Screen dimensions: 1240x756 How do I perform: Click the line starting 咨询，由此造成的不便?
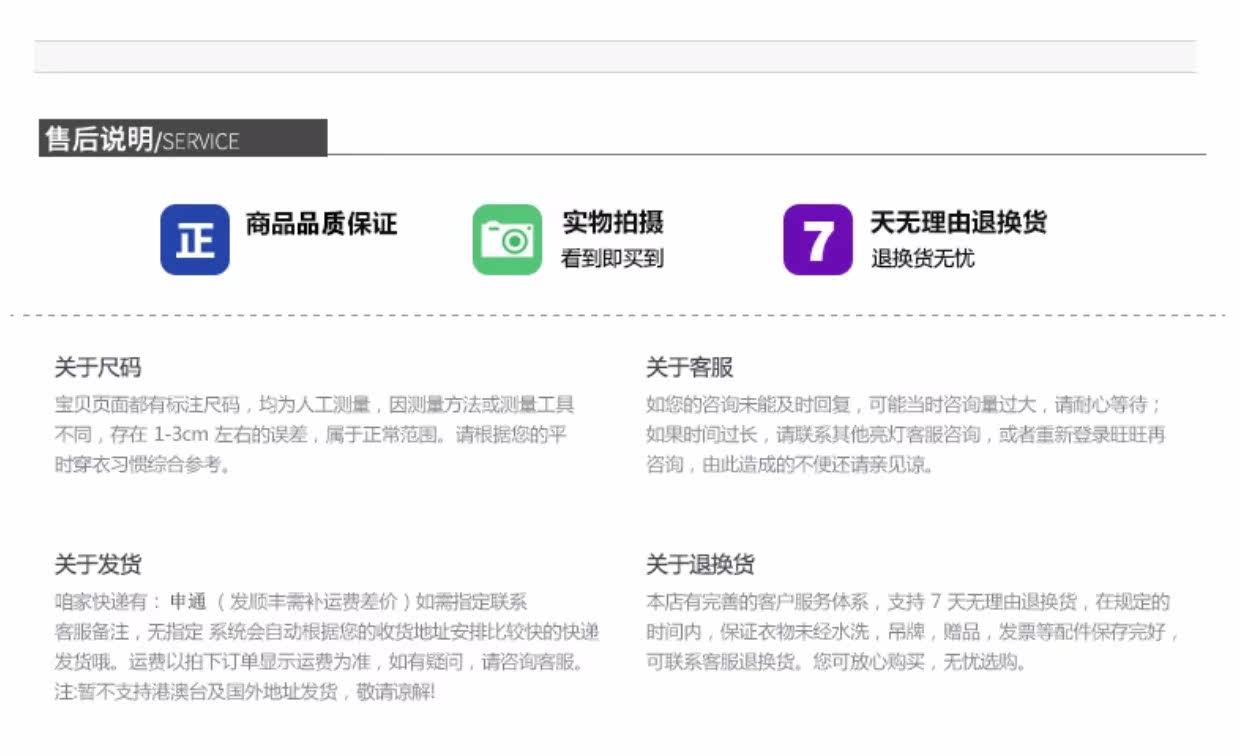790,465
